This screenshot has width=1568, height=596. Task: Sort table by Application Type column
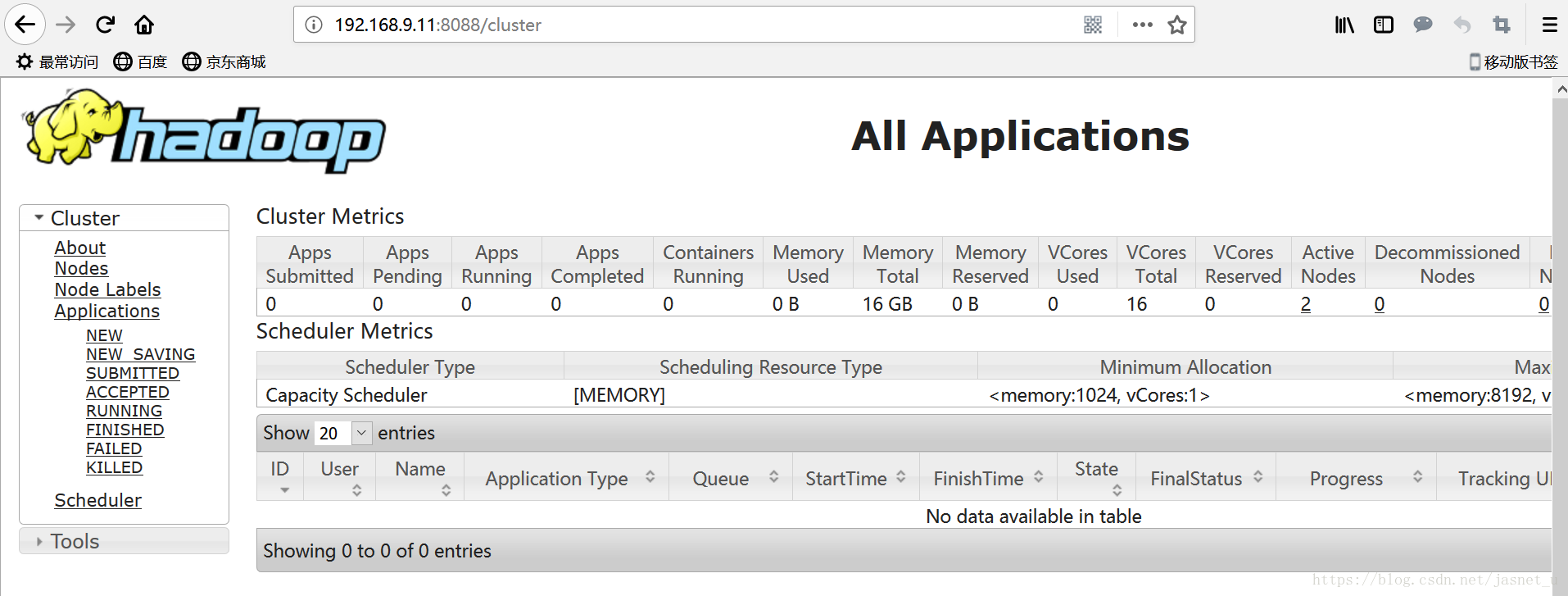click(x=566, y=478)
